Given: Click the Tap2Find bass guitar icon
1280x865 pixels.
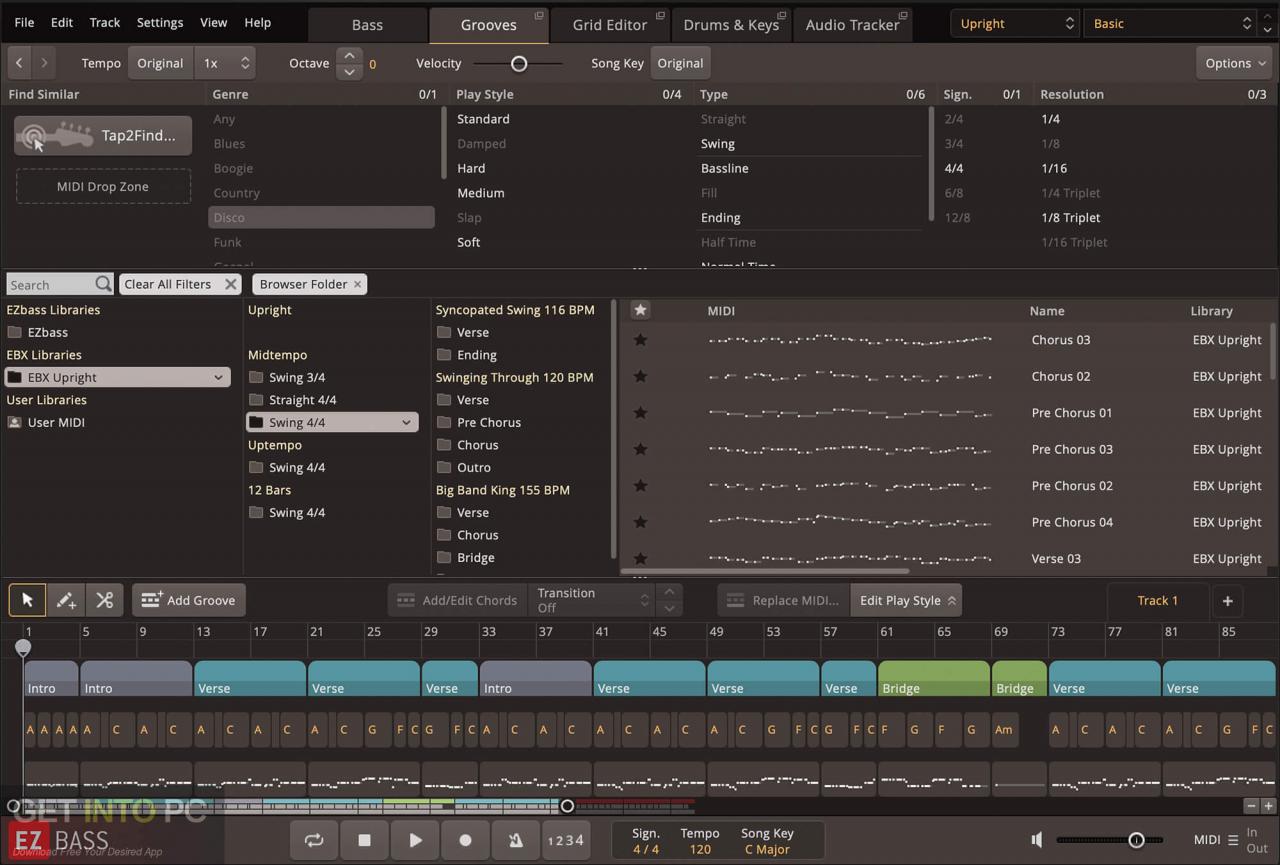Looking at the screenshot, I should click(55, 136).
